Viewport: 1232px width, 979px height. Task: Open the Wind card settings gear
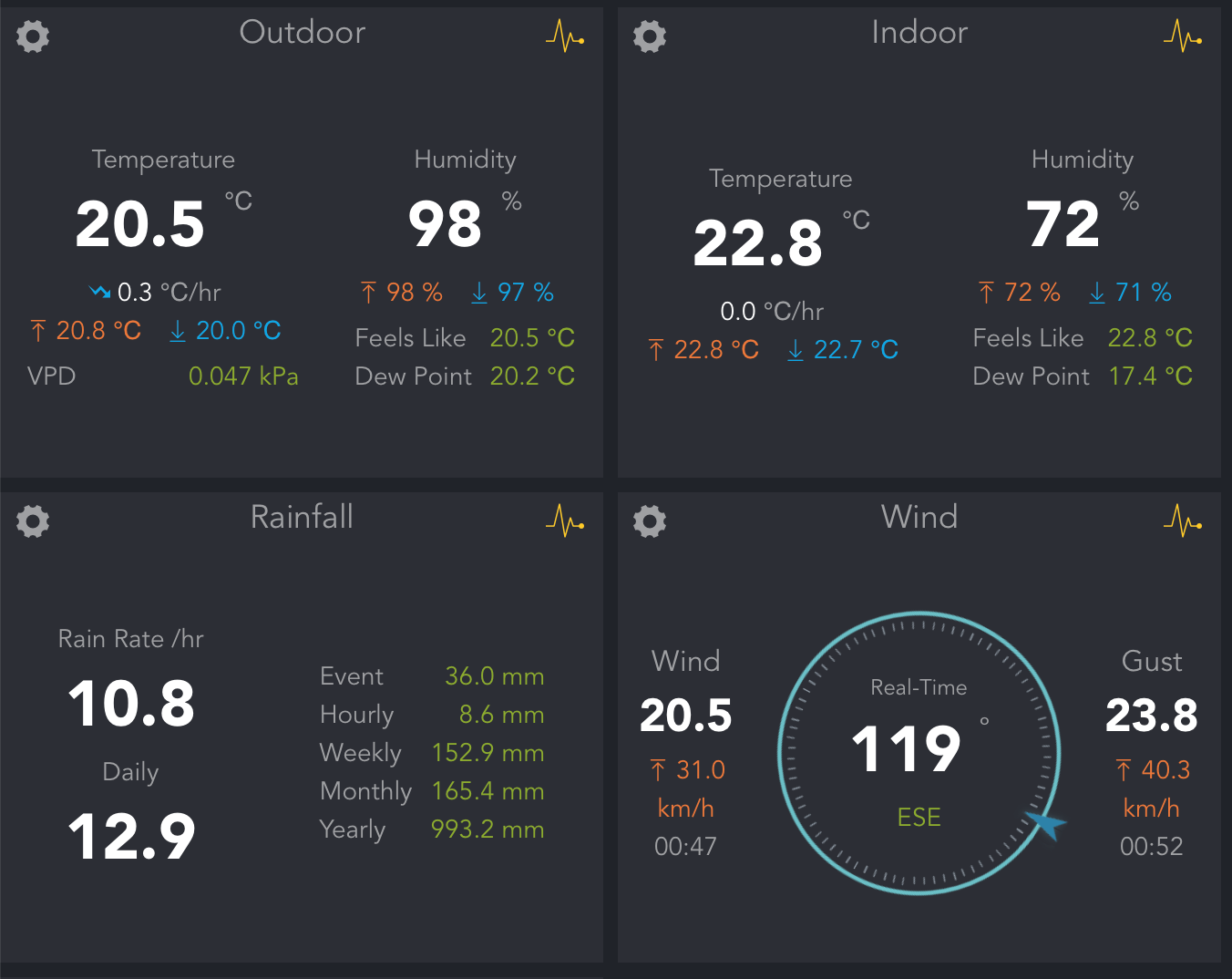[x=650, y=521]
